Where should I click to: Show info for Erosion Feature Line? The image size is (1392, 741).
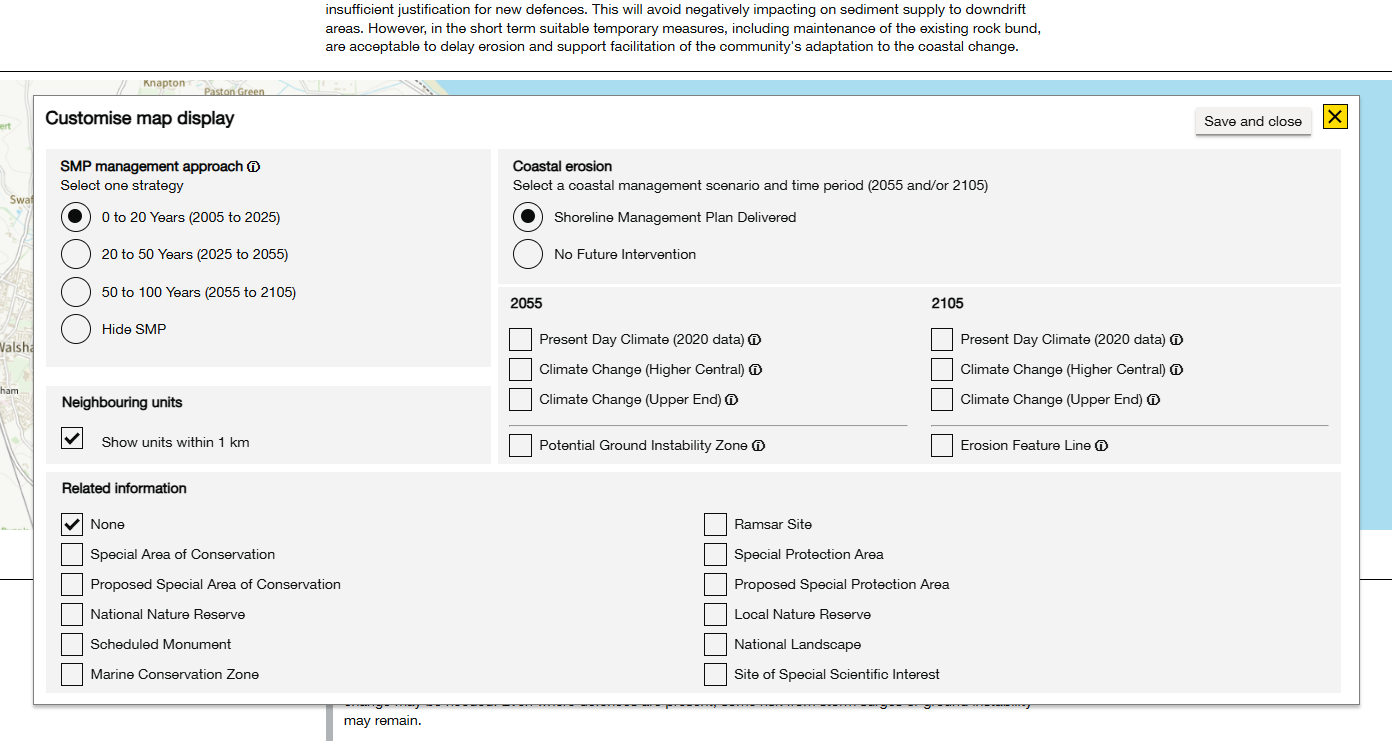click(x=1101, y=446)
